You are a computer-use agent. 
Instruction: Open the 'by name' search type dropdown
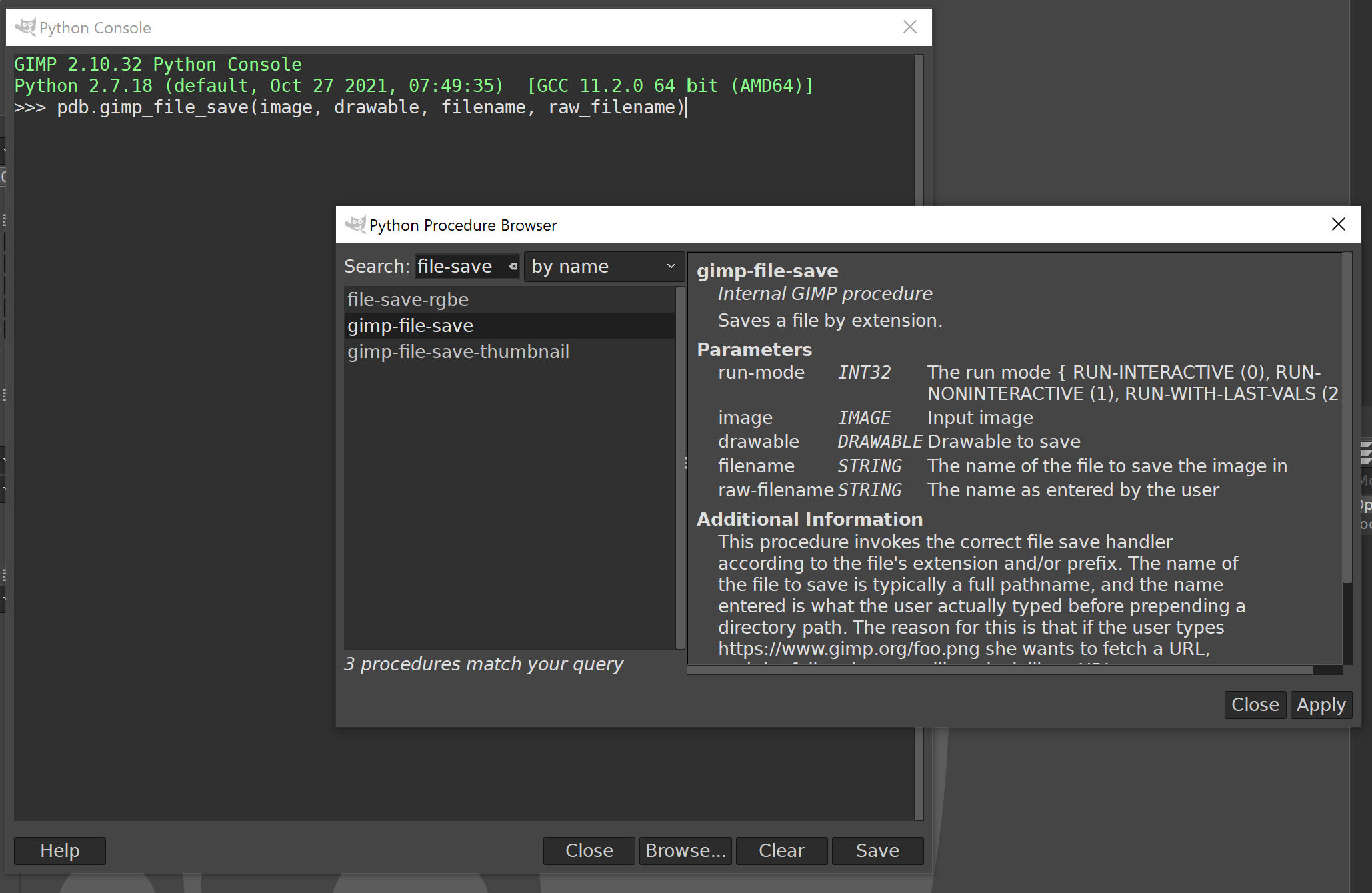(603, 266)
